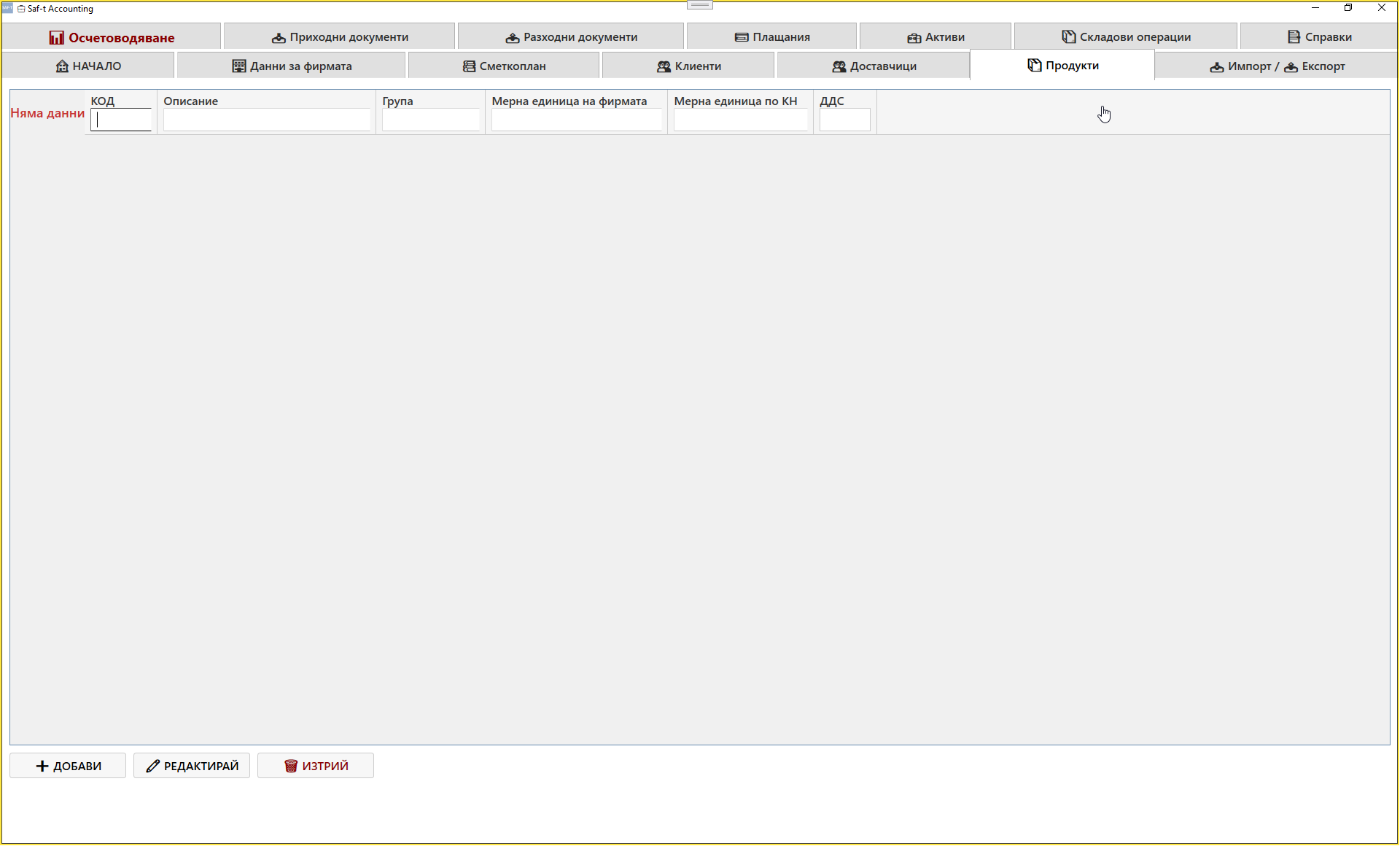Click the Приходни документи inbox icon
This screenshot has width=1400, height=846.
[279, 37]
